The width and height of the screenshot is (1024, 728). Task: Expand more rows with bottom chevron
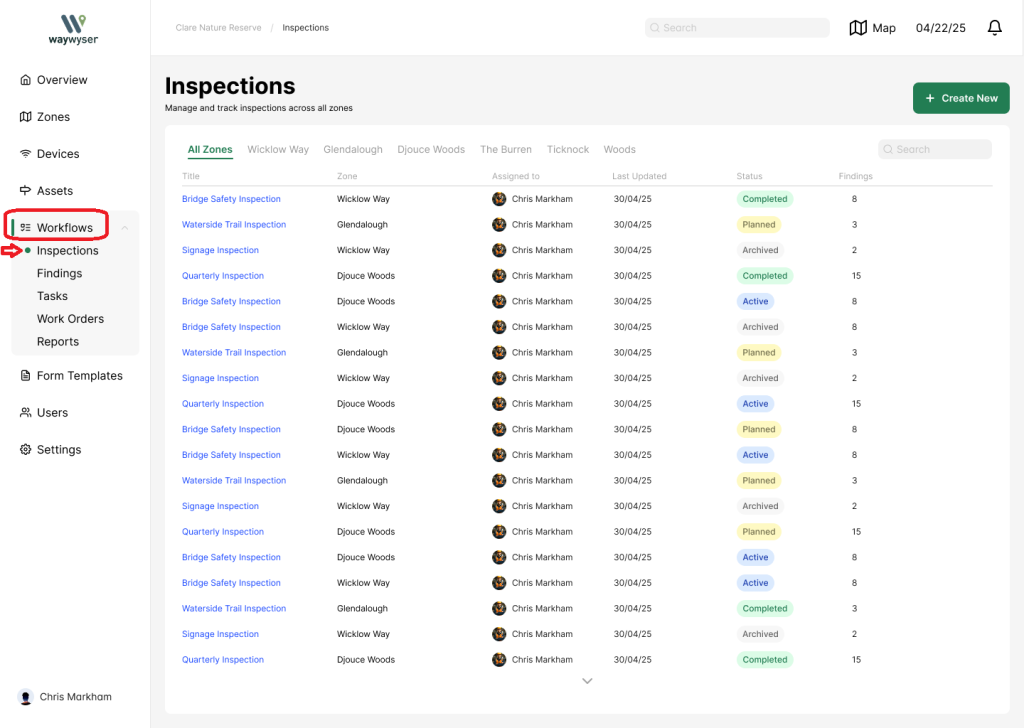(587, 681)
